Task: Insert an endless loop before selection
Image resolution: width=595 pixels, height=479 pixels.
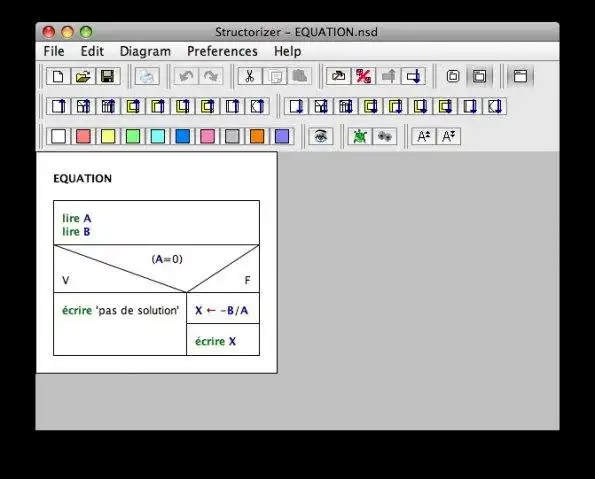Action: point(208,106)
